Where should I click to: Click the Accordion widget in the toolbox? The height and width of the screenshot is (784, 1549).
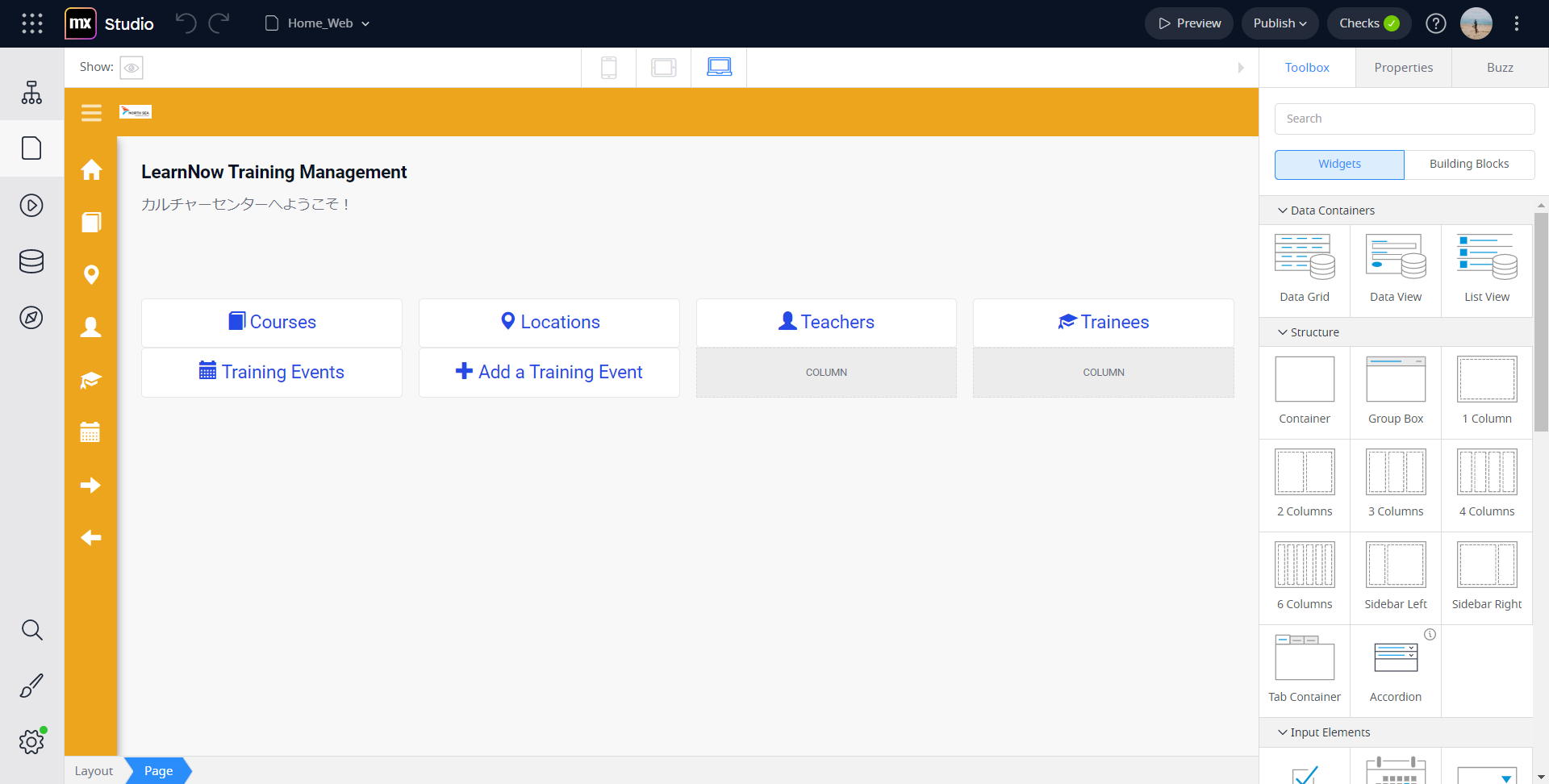pos(1395,670)
